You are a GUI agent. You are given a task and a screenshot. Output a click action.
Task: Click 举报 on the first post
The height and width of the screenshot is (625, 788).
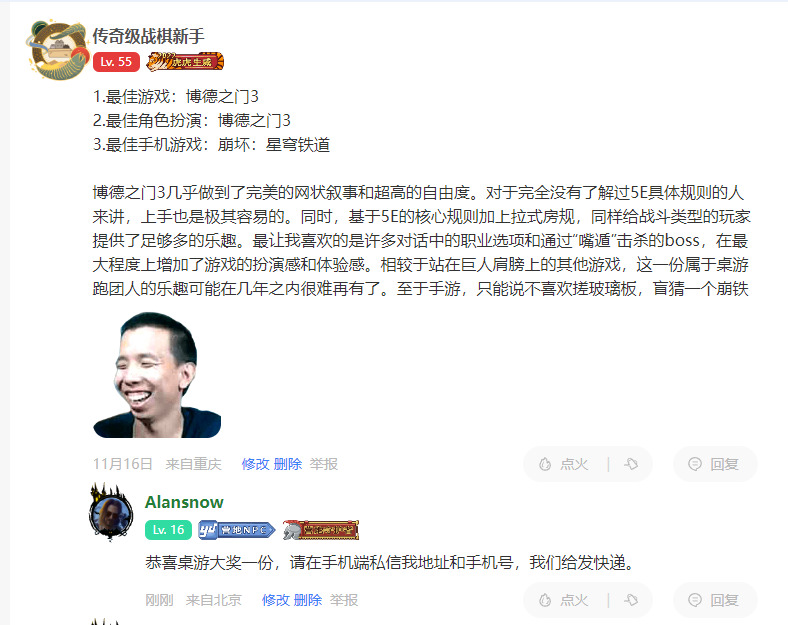[324, 464]
